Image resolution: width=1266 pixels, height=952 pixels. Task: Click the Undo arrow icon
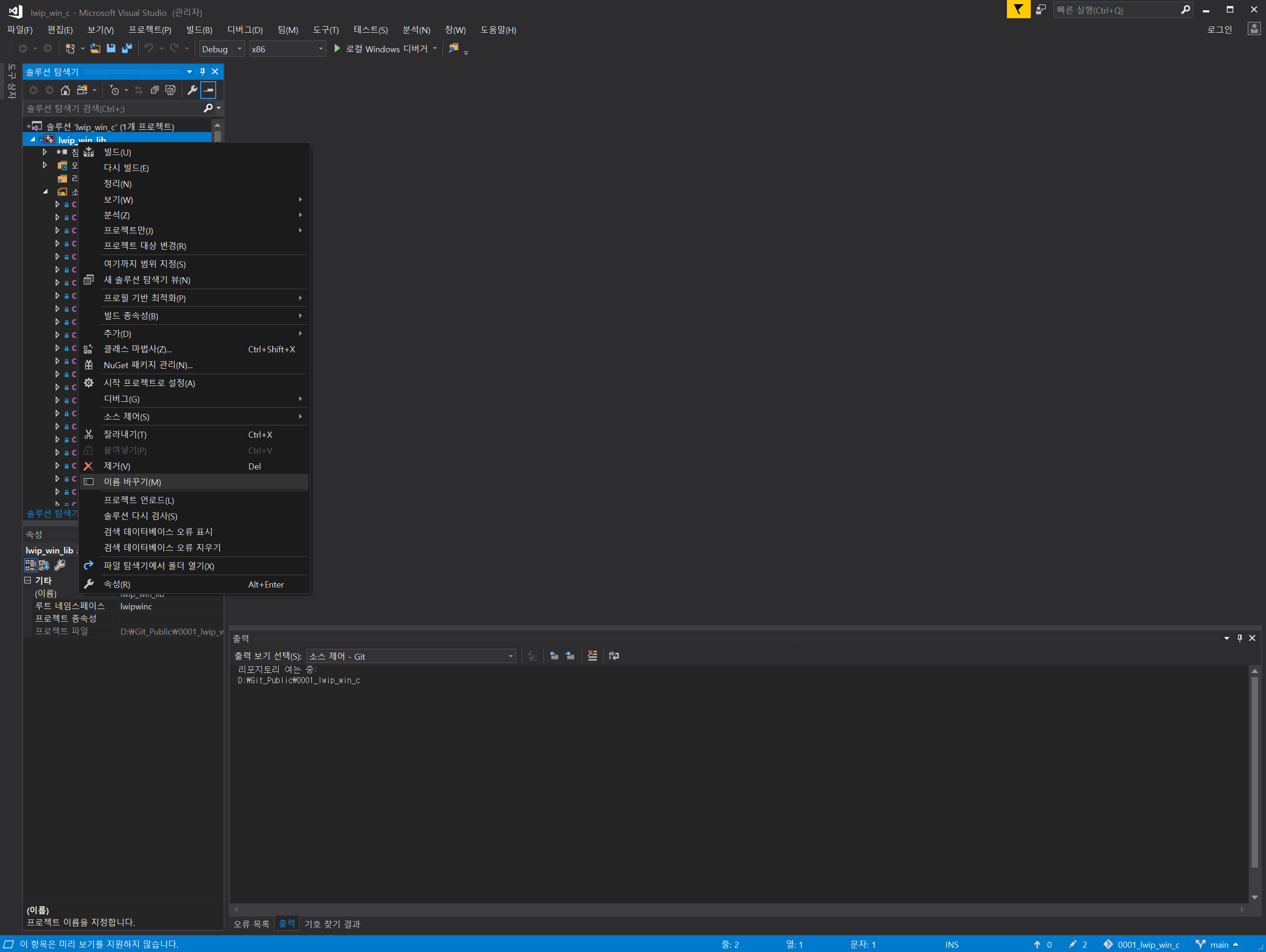[x=149, y=49]
